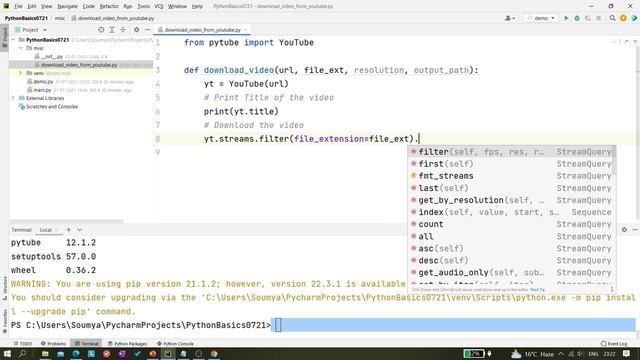Open the demo run configuration dropdown
Image resolution: width=640 pixels, height=360 pixels.
(541, 18)
